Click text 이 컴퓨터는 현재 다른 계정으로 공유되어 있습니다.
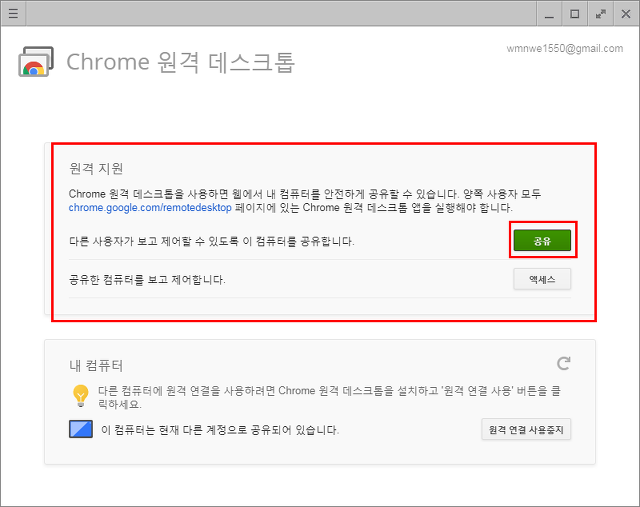Image resolution: width=640 pixels, height=507 pixels. pos(220,430)
